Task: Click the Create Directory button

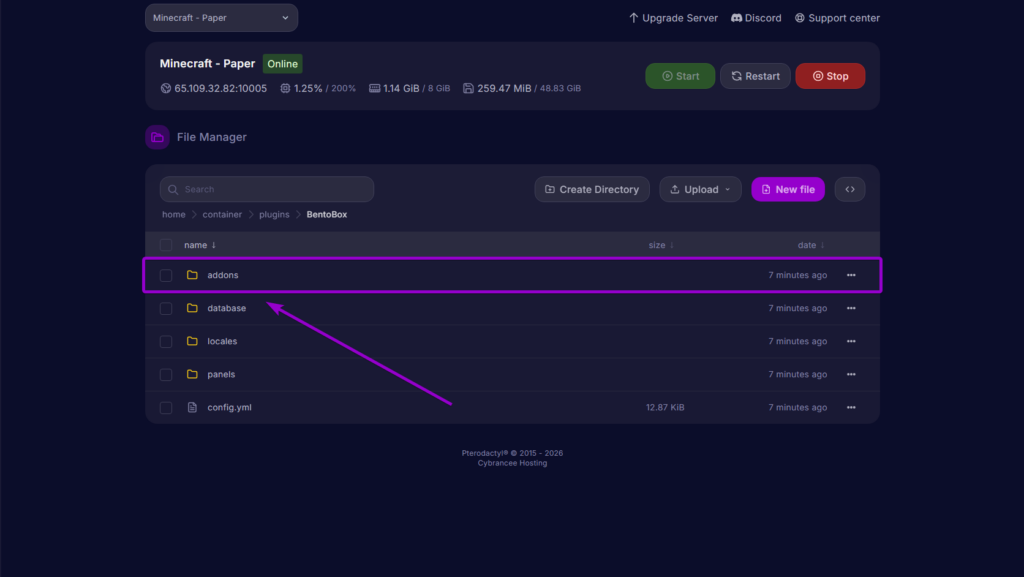Action: 592,189
